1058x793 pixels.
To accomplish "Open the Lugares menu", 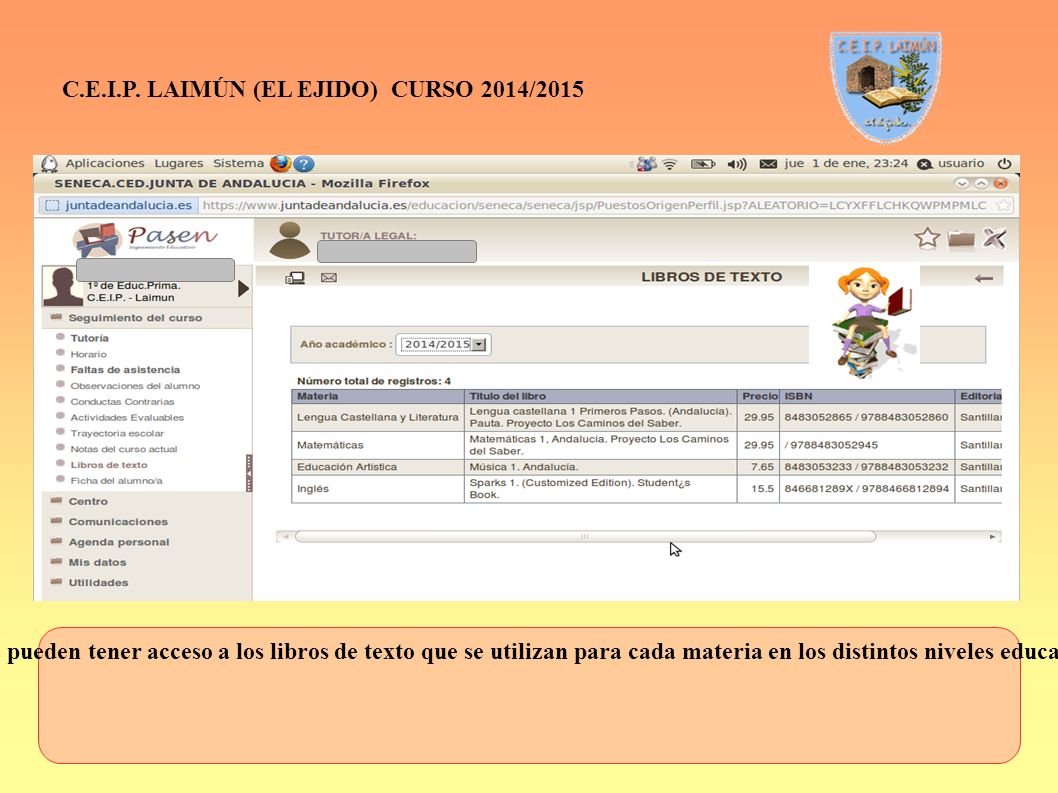I will tap(179, 163).
